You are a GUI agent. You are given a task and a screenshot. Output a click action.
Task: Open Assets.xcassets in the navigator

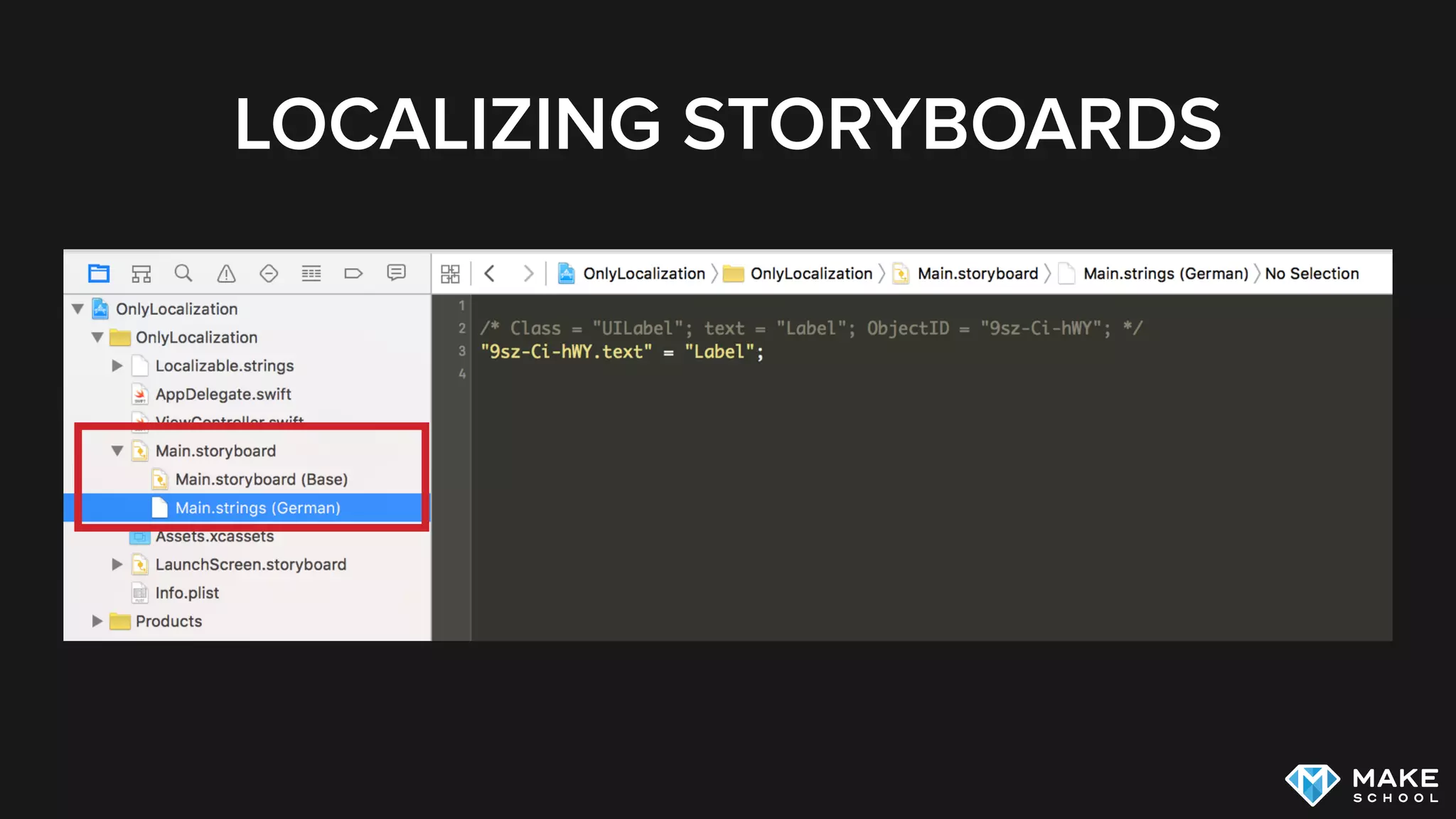tap(247, 536)
